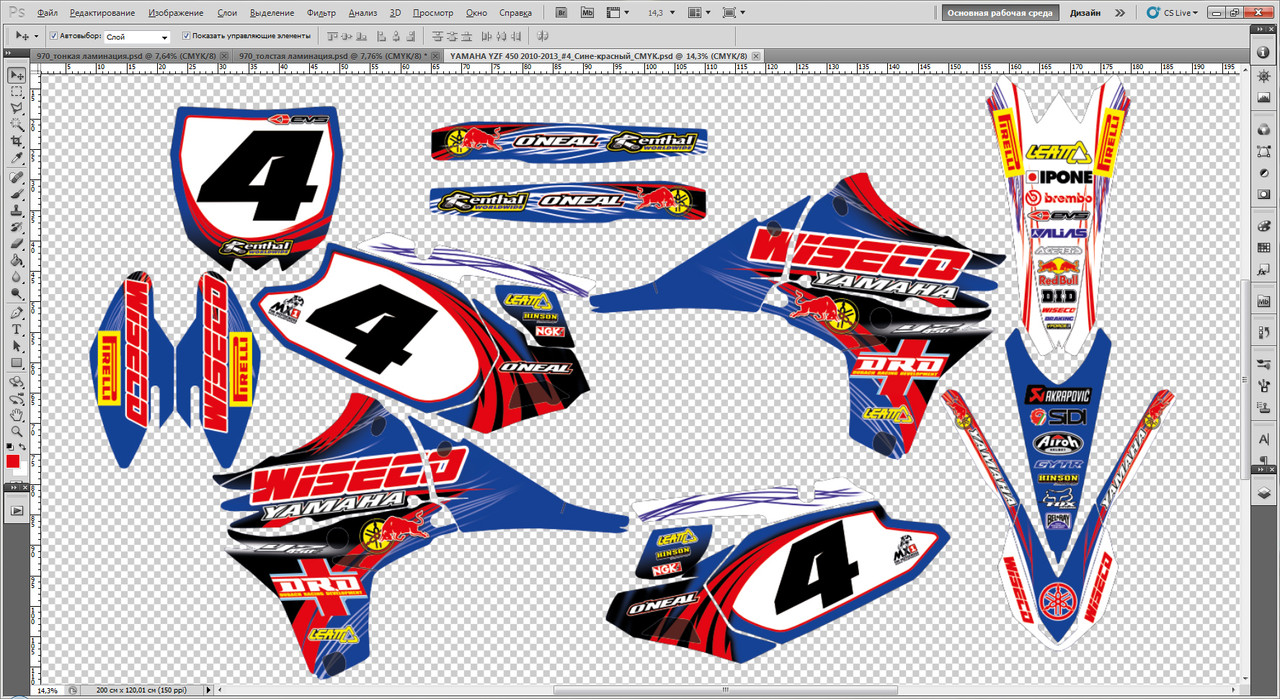Select the Paint Bucket tool
The height and width of the screenshot is (699, 1280).
pos(17,258)
